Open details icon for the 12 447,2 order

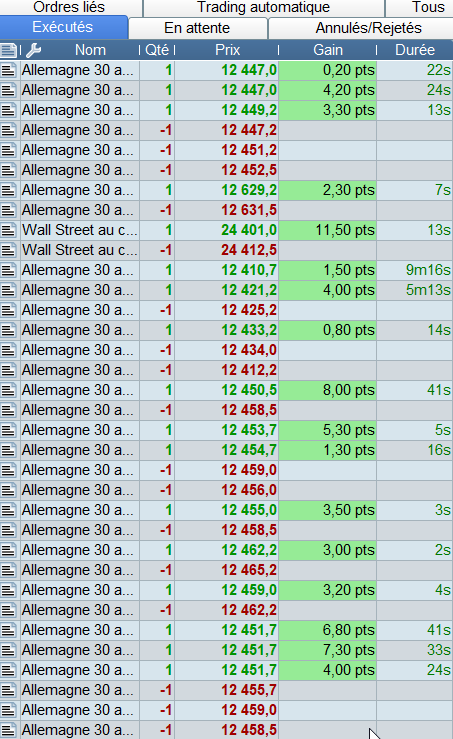[x=8, y=130]
